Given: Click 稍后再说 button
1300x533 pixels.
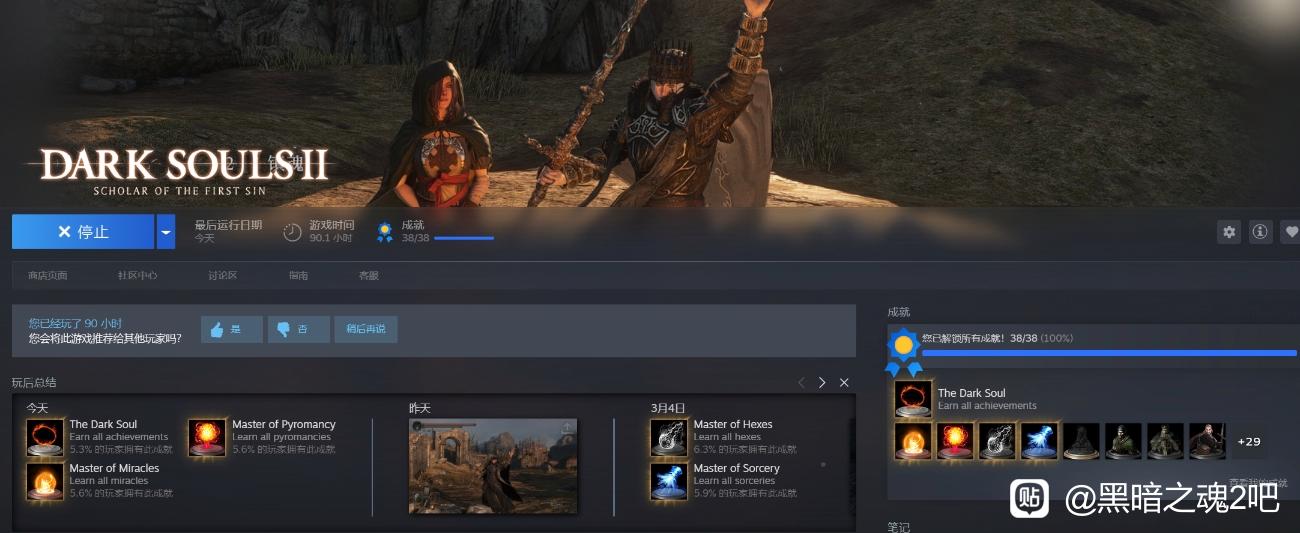Looking at the screenshot, I should pyautogui.click(x=366, y=329).
